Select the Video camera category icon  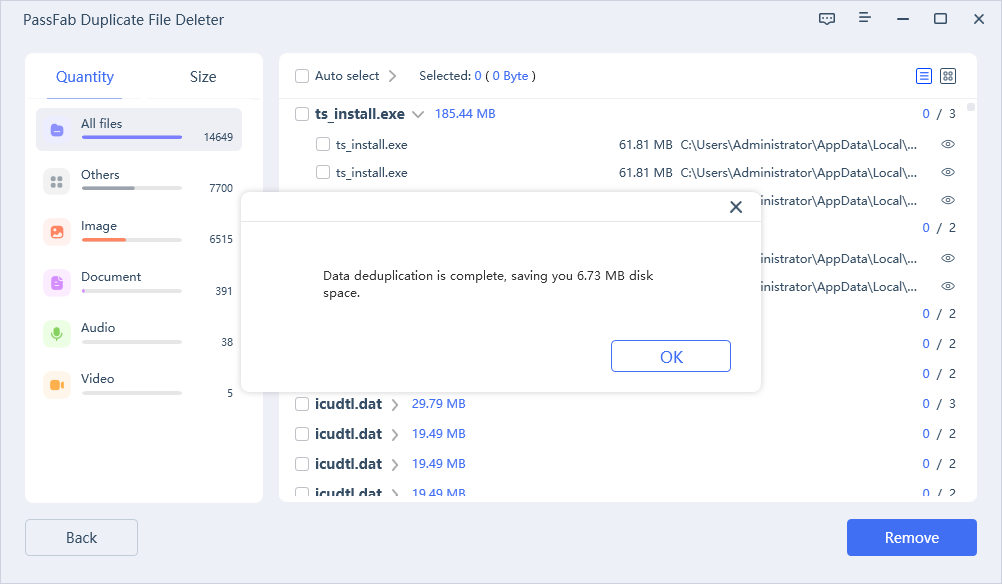(x=57, y=385)
